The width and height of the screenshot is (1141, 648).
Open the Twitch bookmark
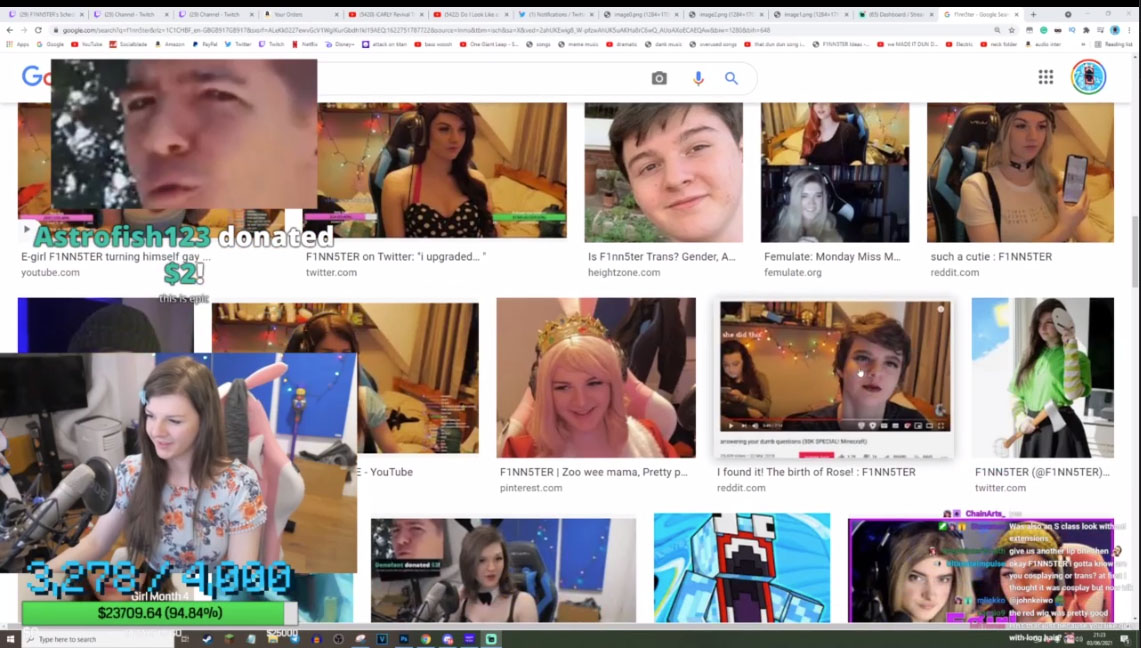point(271,44)
